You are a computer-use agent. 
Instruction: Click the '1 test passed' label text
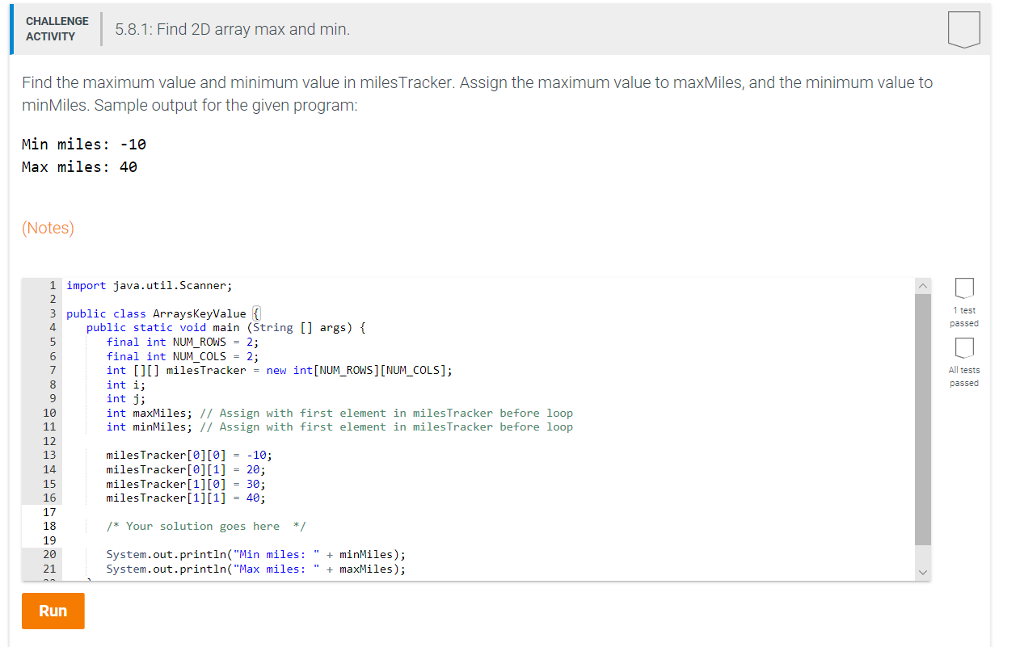(963, 317)
